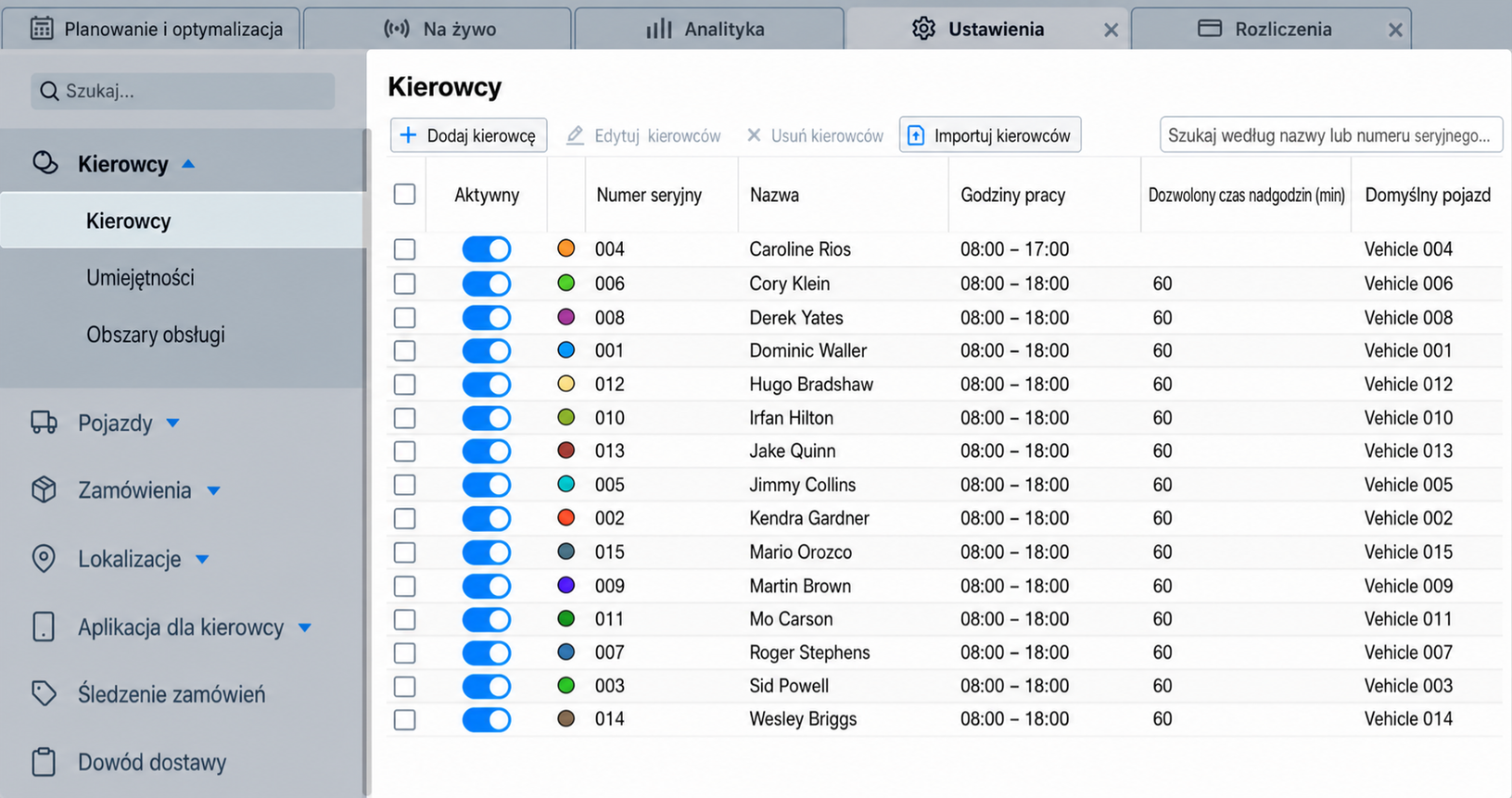Check the box for Derek Yates

pos(404,318)
